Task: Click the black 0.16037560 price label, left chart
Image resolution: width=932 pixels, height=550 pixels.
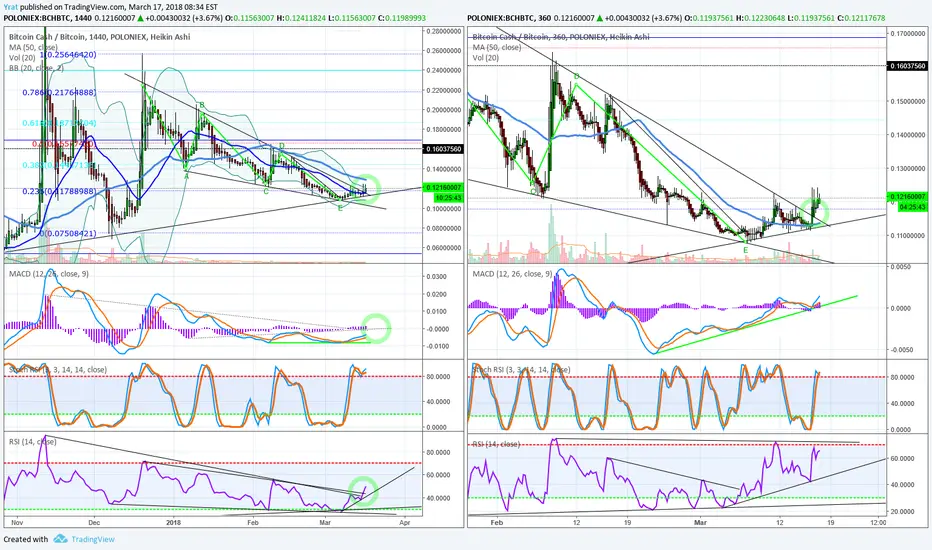Action: tap(443, 149)
